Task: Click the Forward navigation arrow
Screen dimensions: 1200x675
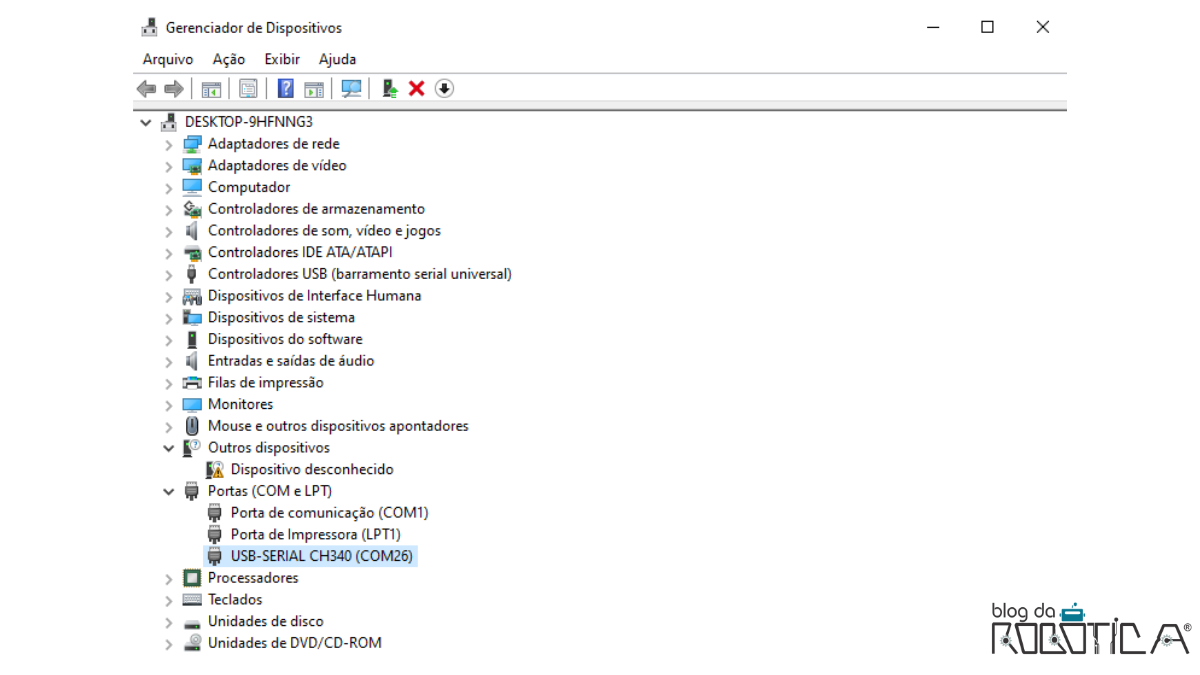Action: click(173, 88)
